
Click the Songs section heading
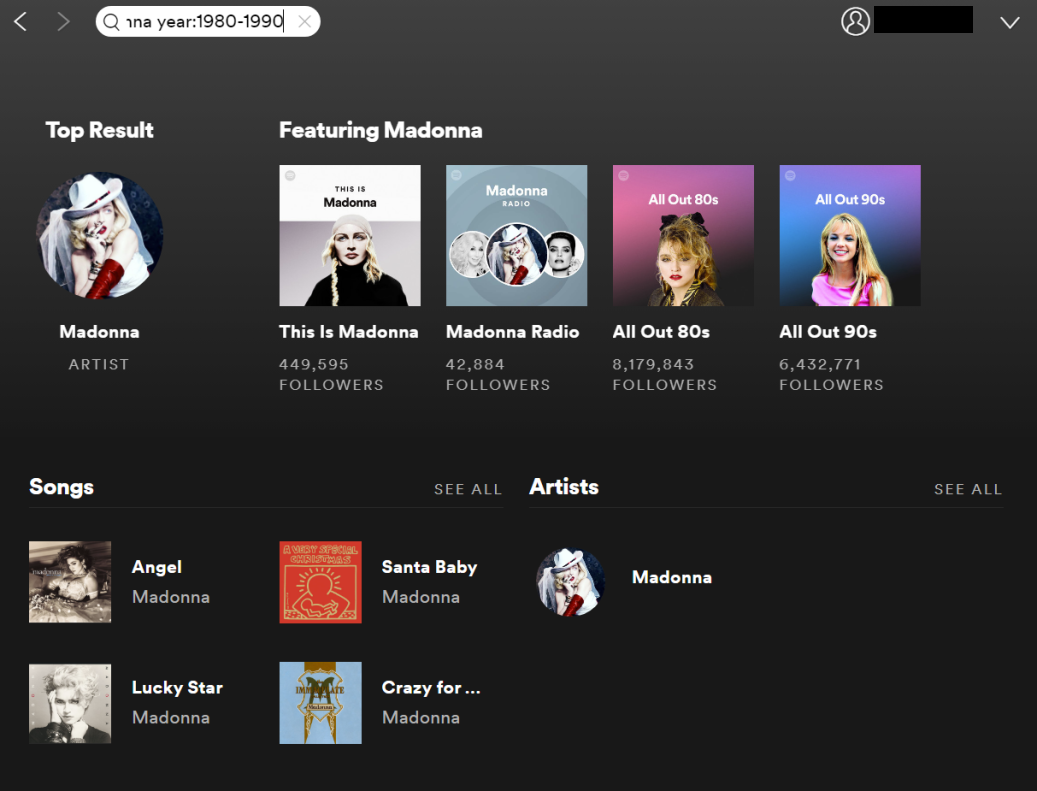(62, 487)
